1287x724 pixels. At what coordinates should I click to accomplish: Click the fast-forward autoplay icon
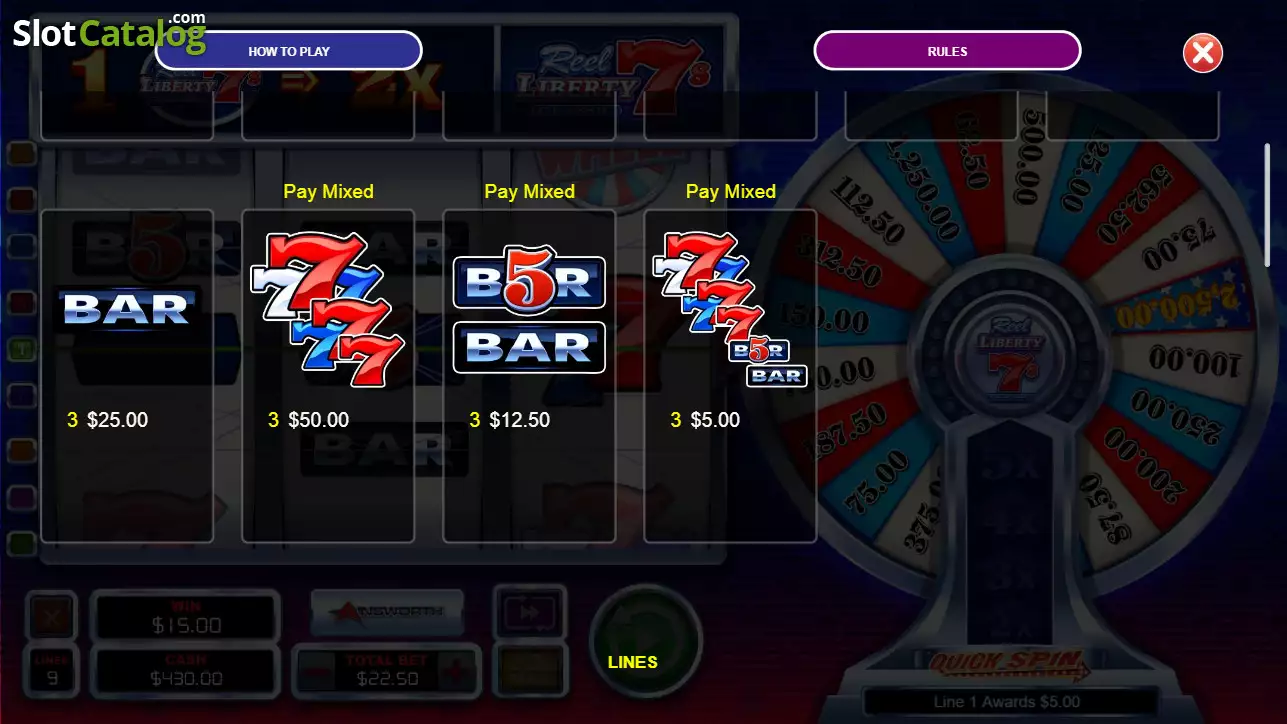[530, 611]
